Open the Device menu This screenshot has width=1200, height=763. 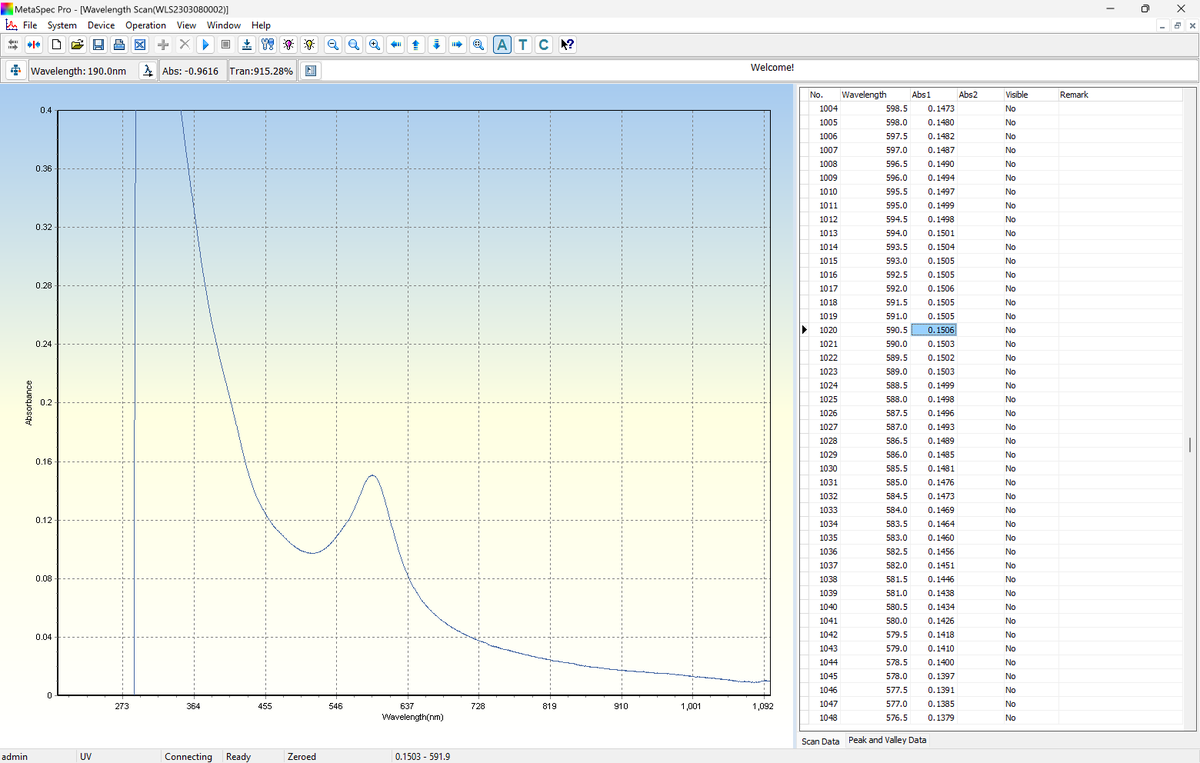click(x=101, y=25)
